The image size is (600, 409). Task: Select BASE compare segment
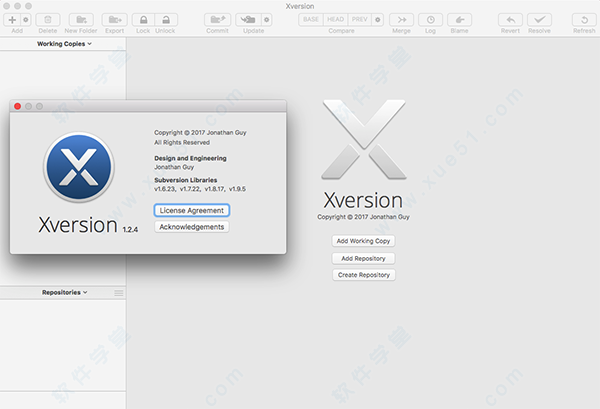click(x=311, y=20)
